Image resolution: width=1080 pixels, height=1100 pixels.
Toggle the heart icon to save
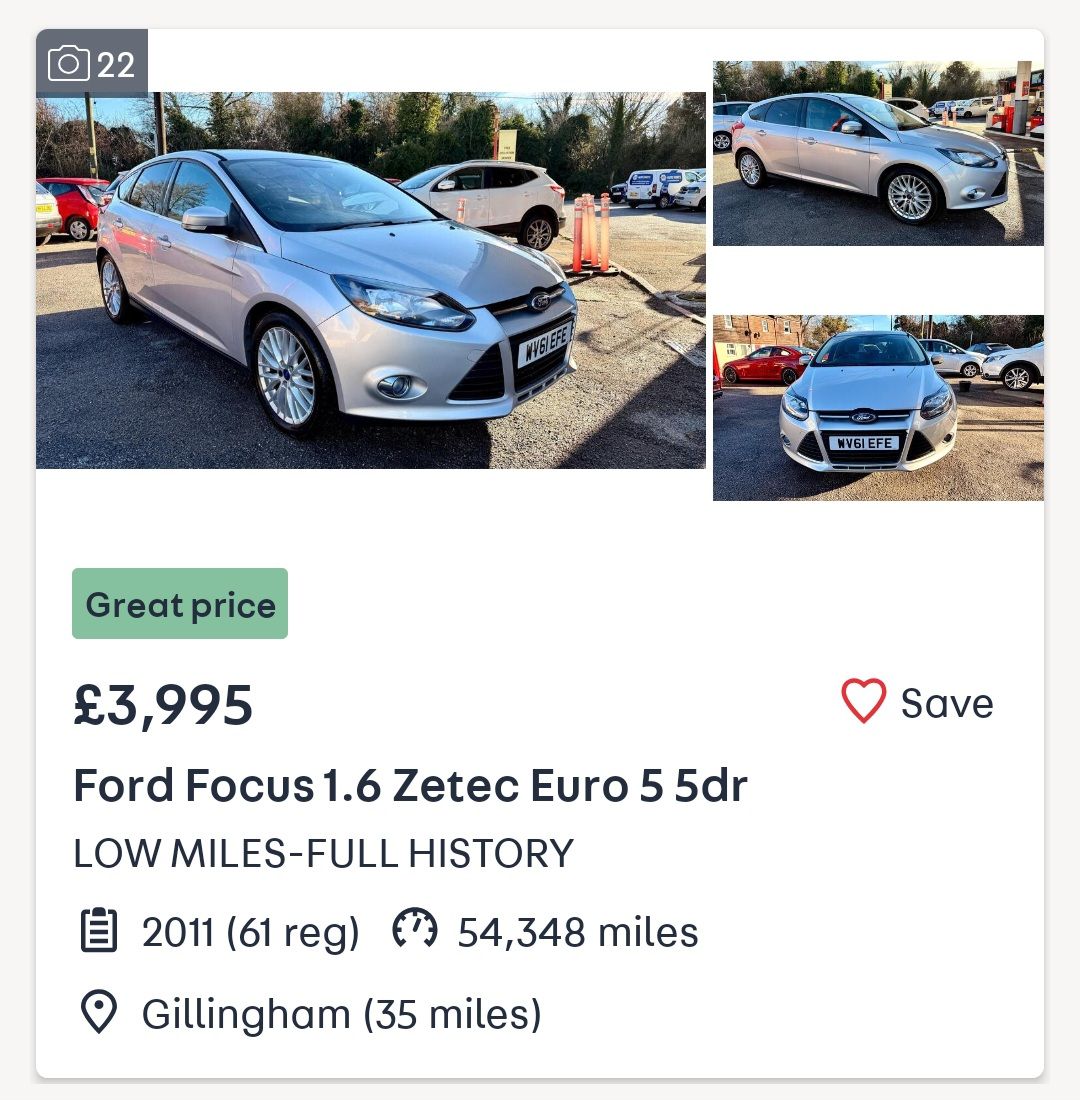click(864, 702)
